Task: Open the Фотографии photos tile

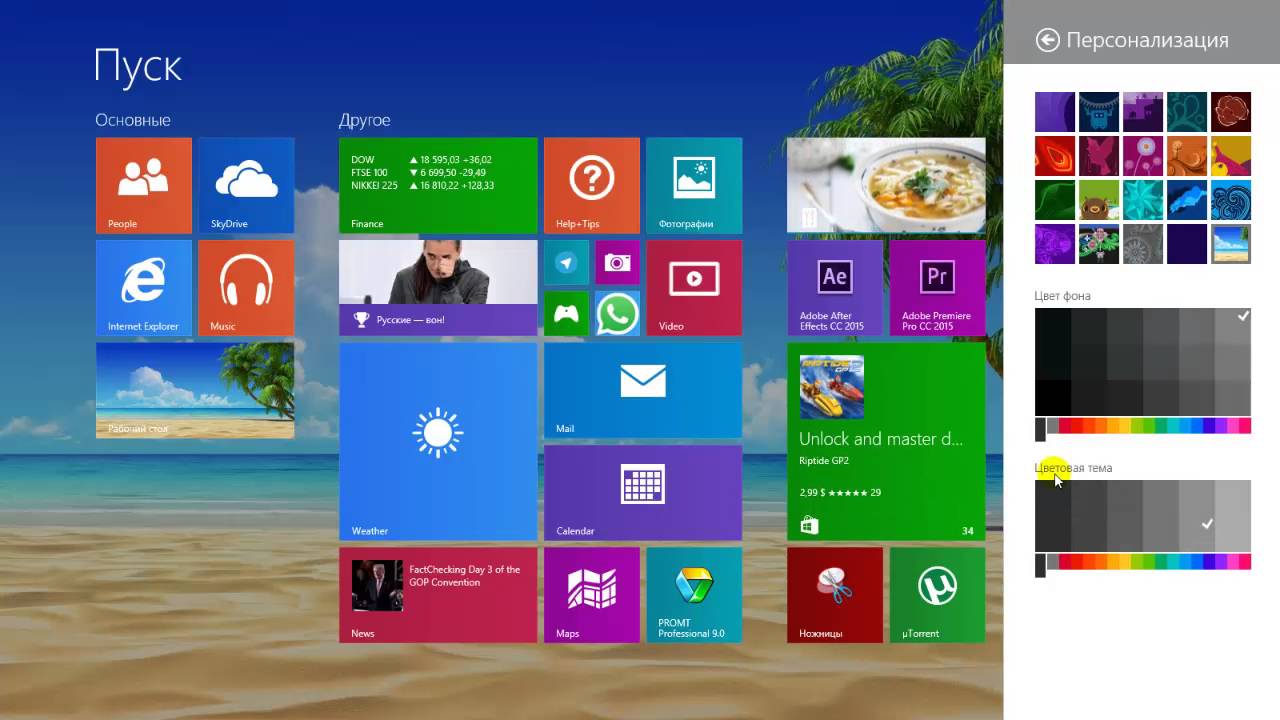Action: point(694,186)
